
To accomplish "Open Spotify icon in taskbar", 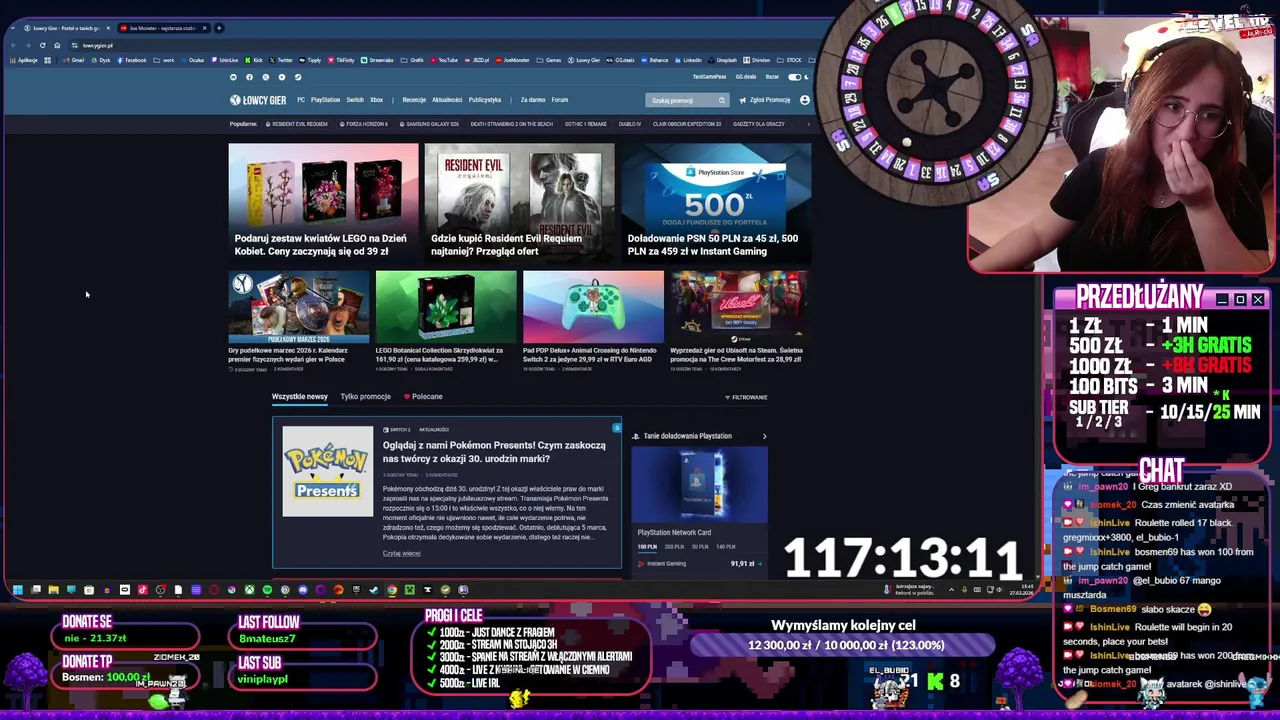I will click(x=267, y=590).
